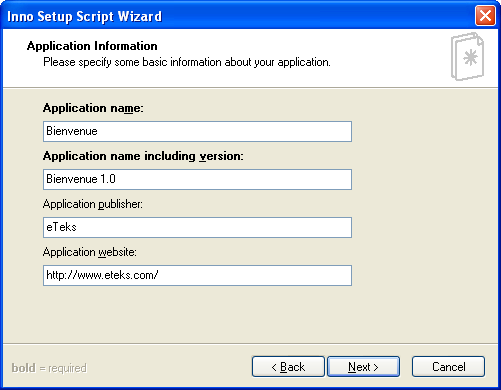The image size is (501, 390).
Task: Click the wizard document icon in header
Action: pyautogui.click(x=467, y=56)
